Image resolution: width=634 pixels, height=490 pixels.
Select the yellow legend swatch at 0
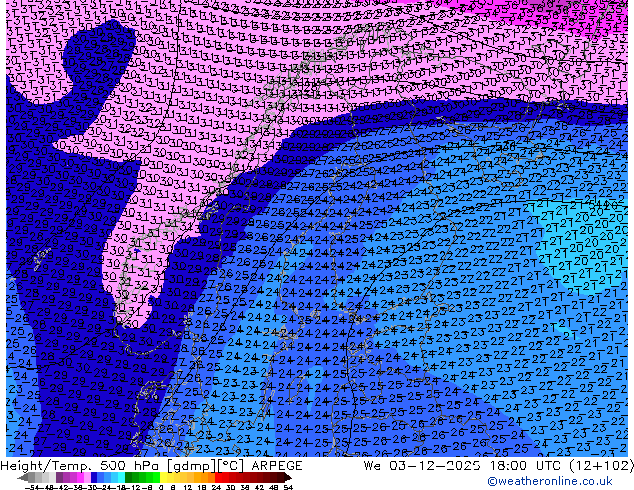(163, 477)
